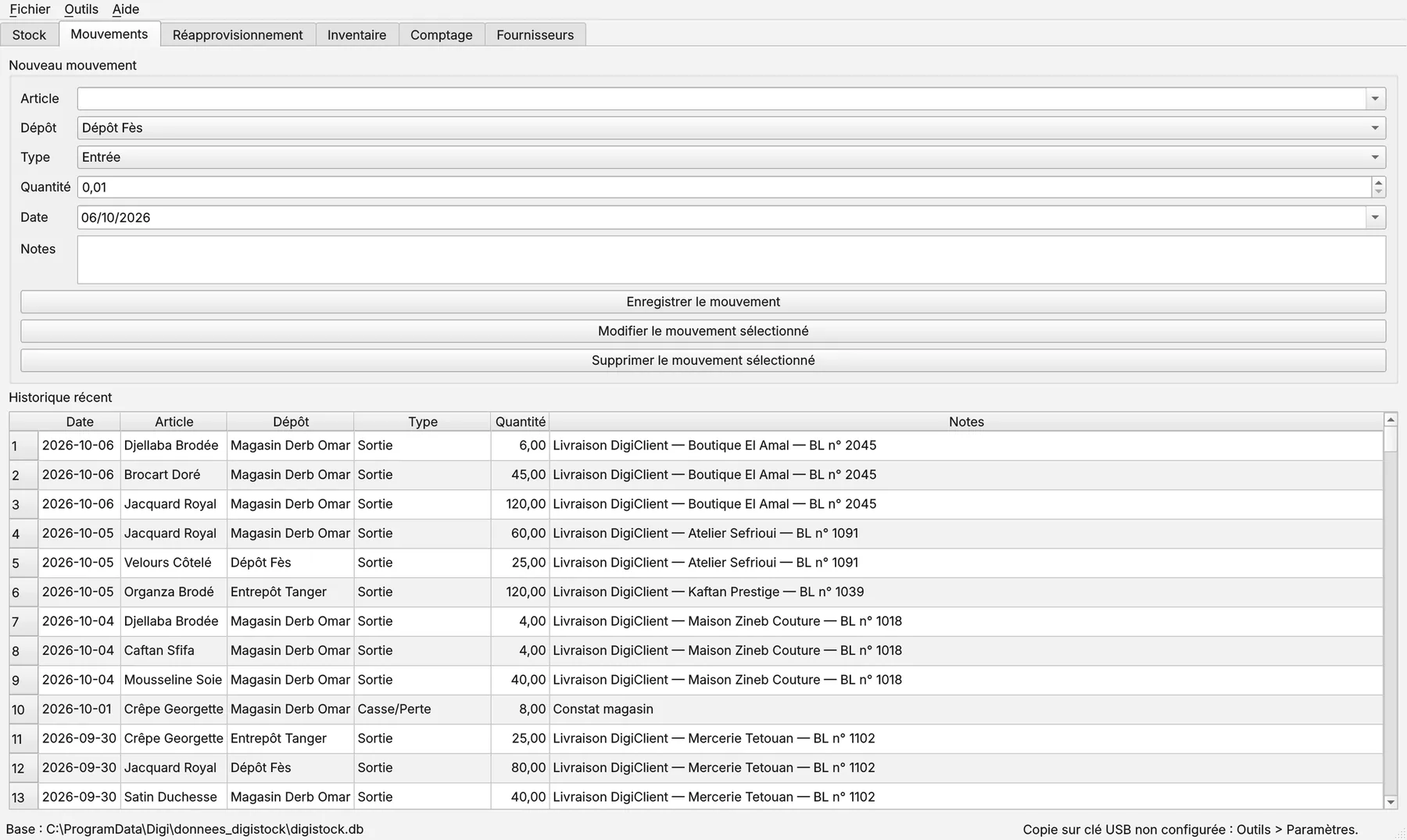Focus the Quantité field showing 0,01
This screenshot has width=1407, height=840.
pyautogui.click(x=724, y=188)
